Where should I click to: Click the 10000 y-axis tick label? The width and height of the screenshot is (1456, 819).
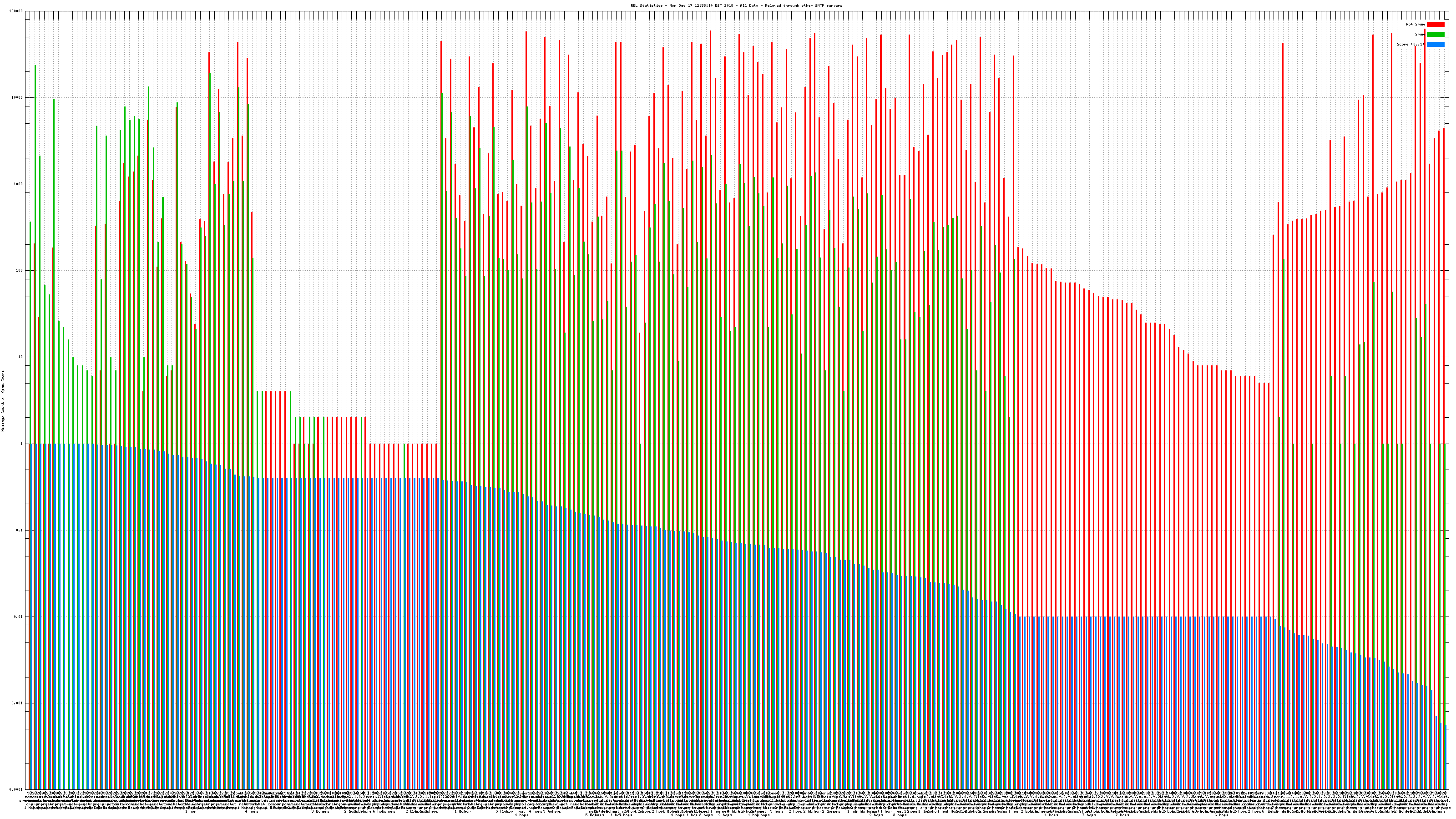click(18, 98)
